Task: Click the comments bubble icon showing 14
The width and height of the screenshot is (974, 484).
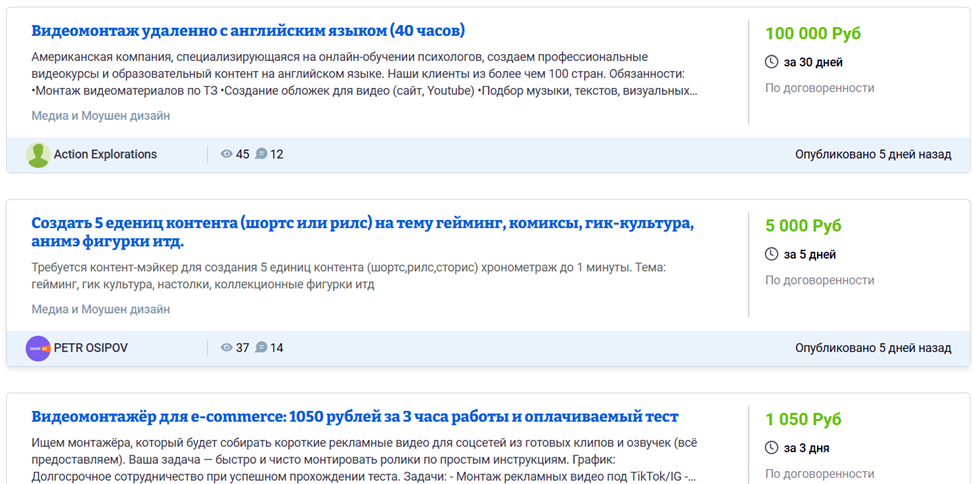Action: 261,347
